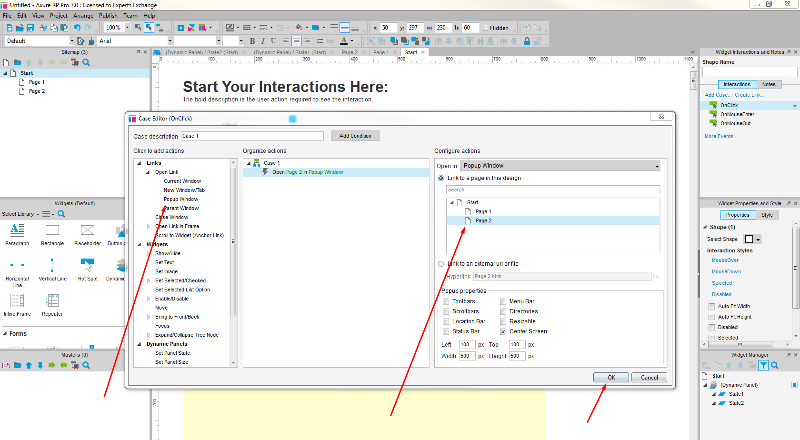Click Cancel in the Case Editor
The height and width of the screenshot is (440, 800).
(x=649, y=378)
